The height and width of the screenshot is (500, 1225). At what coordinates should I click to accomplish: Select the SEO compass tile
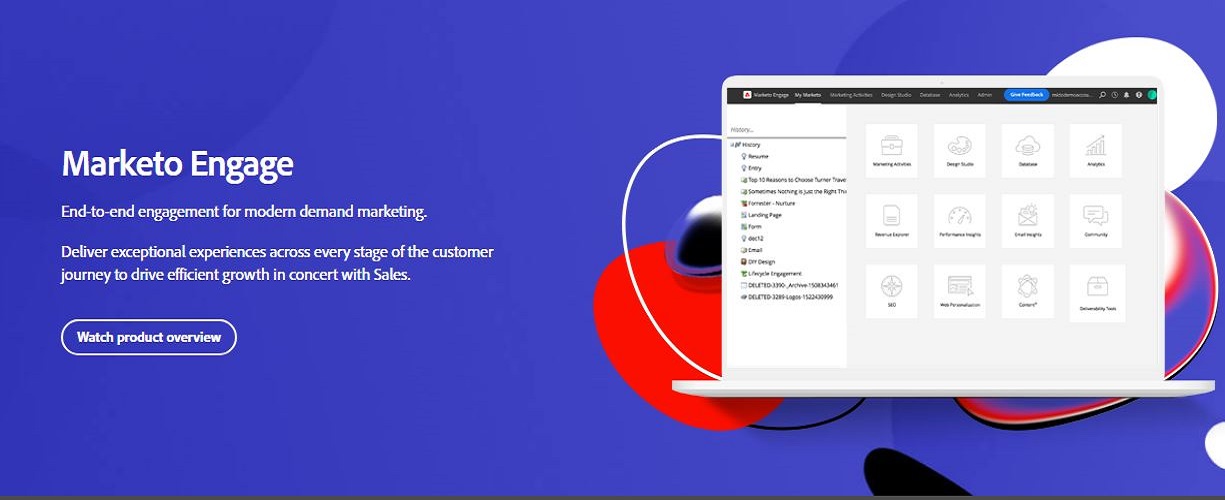(x=892, y=291)
